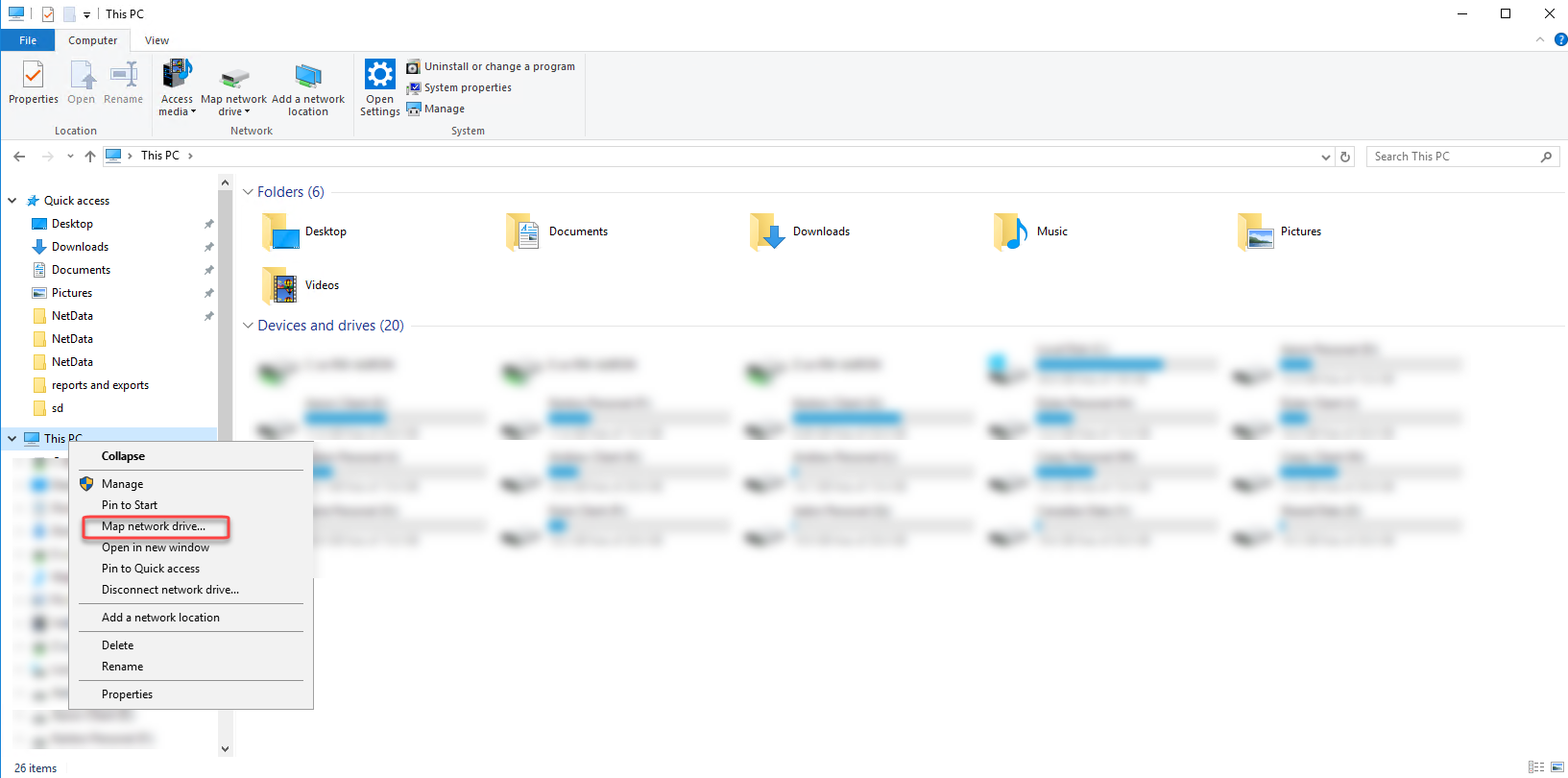Select the Videos folder icon

click(279, 285)
